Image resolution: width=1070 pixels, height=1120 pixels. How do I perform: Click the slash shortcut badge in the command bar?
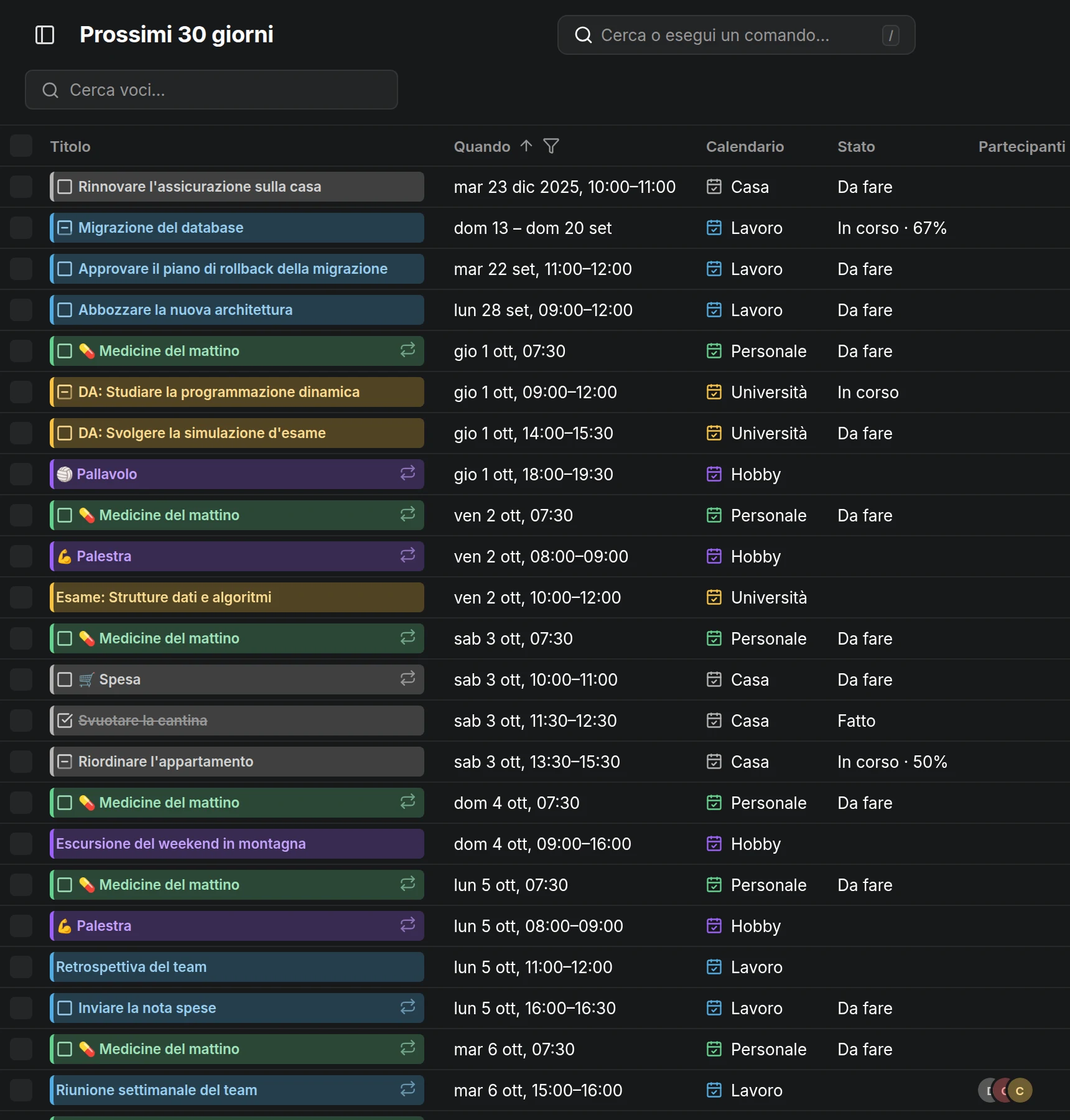[x=890, y=35]
